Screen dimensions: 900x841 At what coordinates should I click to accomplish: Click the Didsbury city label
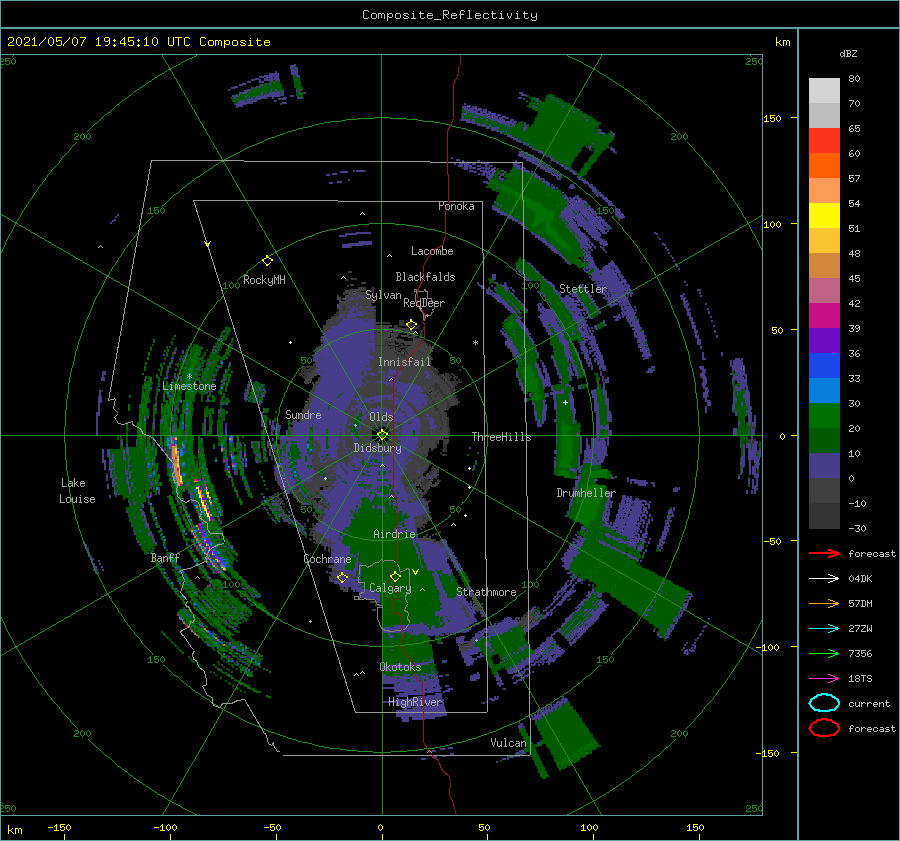tap(377, 448)
